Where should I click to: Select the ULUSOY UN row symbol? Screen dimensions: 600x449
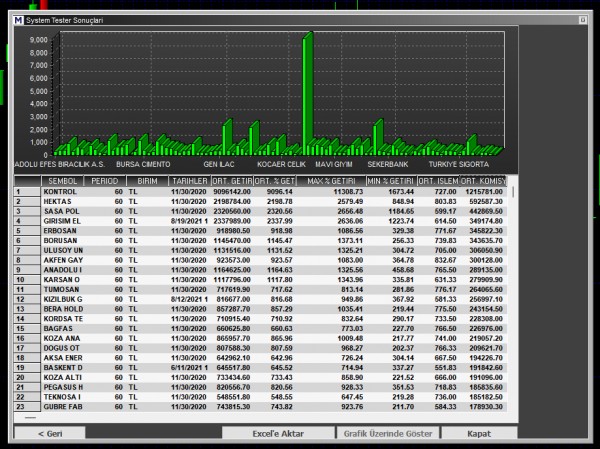click(63, 250)
